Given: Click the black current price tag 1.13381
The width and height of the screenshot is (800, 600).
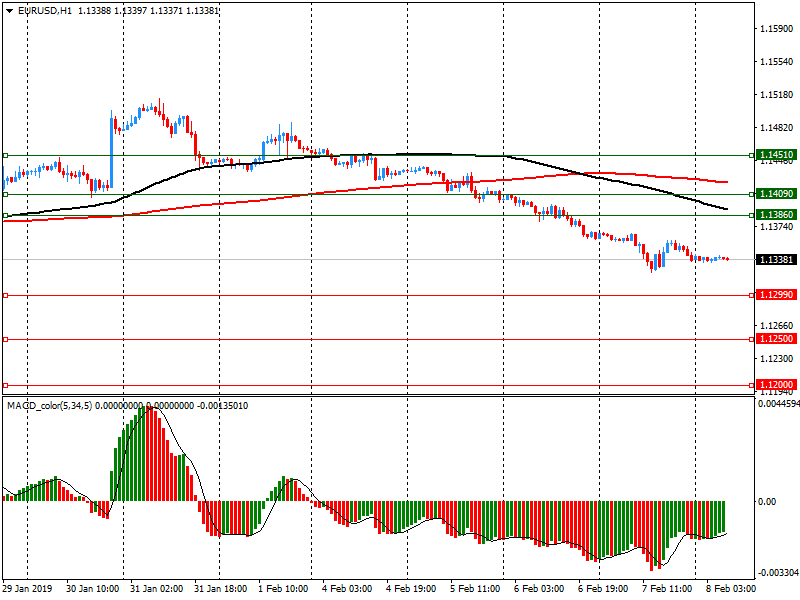Looking at the screenshot, I should (x=776, y=260).
